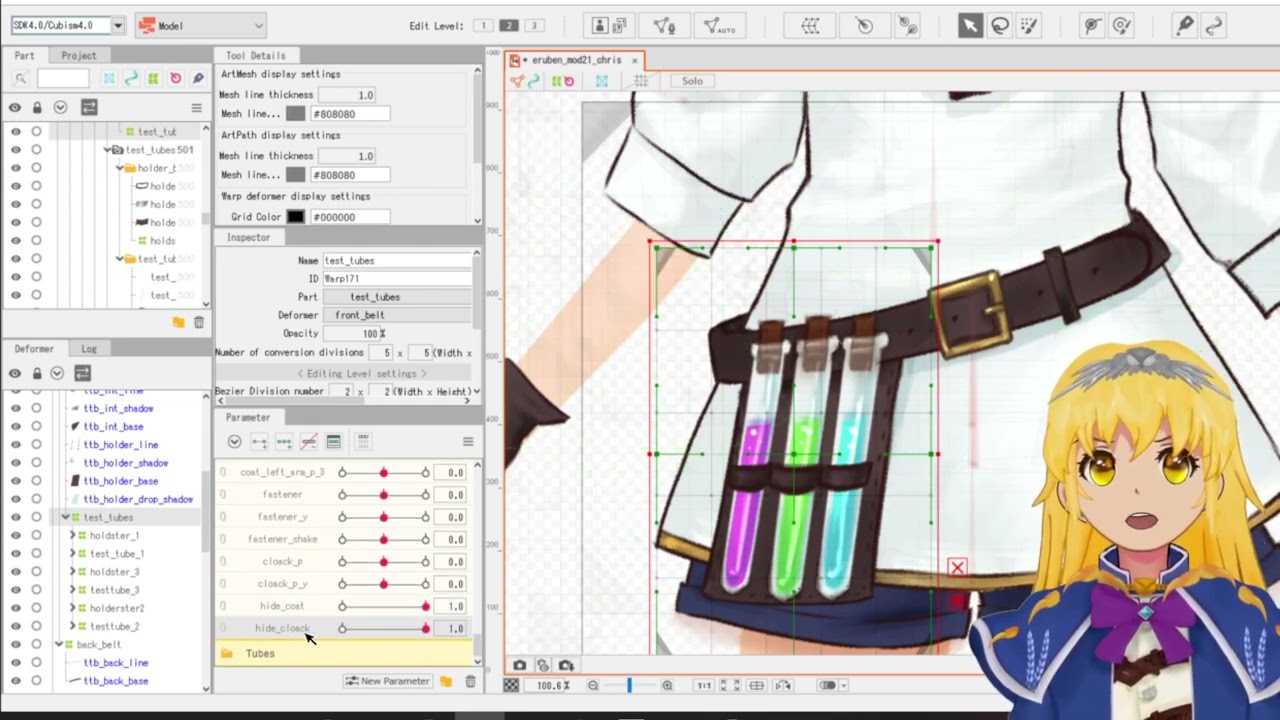The width and height of the screenshot is (1280, 720).
Task: Open the Model workspace dropdown
Action: tap(201, 25)
